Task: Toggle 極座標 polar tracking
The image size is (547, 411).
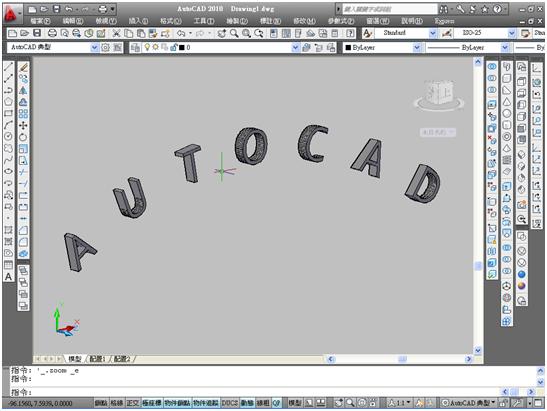Action: click(x=152, y=403)
